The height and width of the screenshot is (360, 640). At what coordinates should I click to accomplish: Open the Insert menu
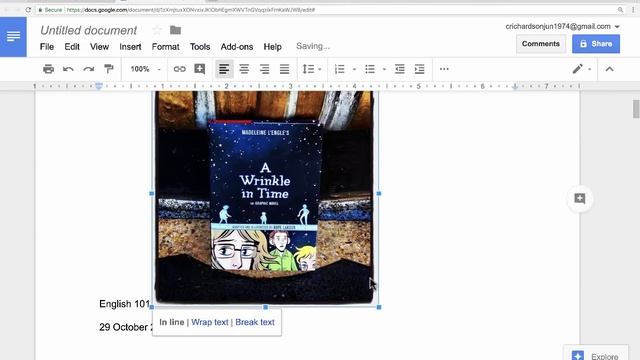[130, 47]
